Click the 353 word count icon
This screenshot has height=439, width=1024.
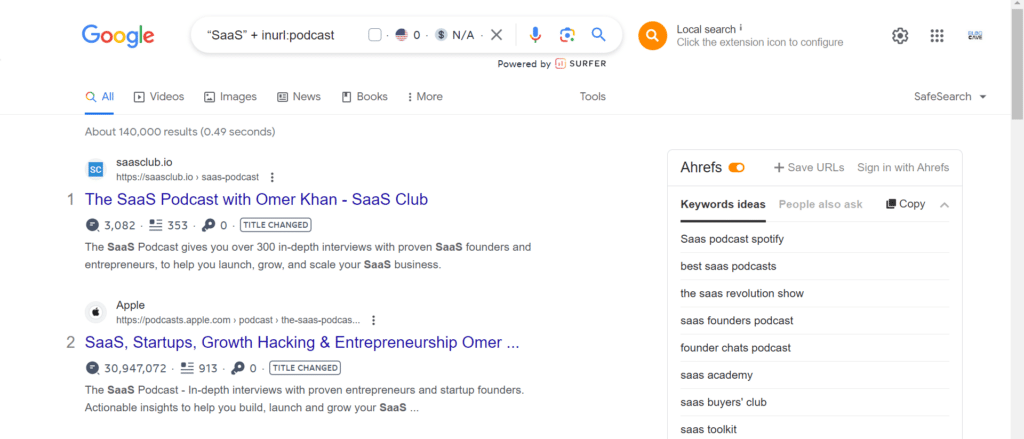point(155,225)
